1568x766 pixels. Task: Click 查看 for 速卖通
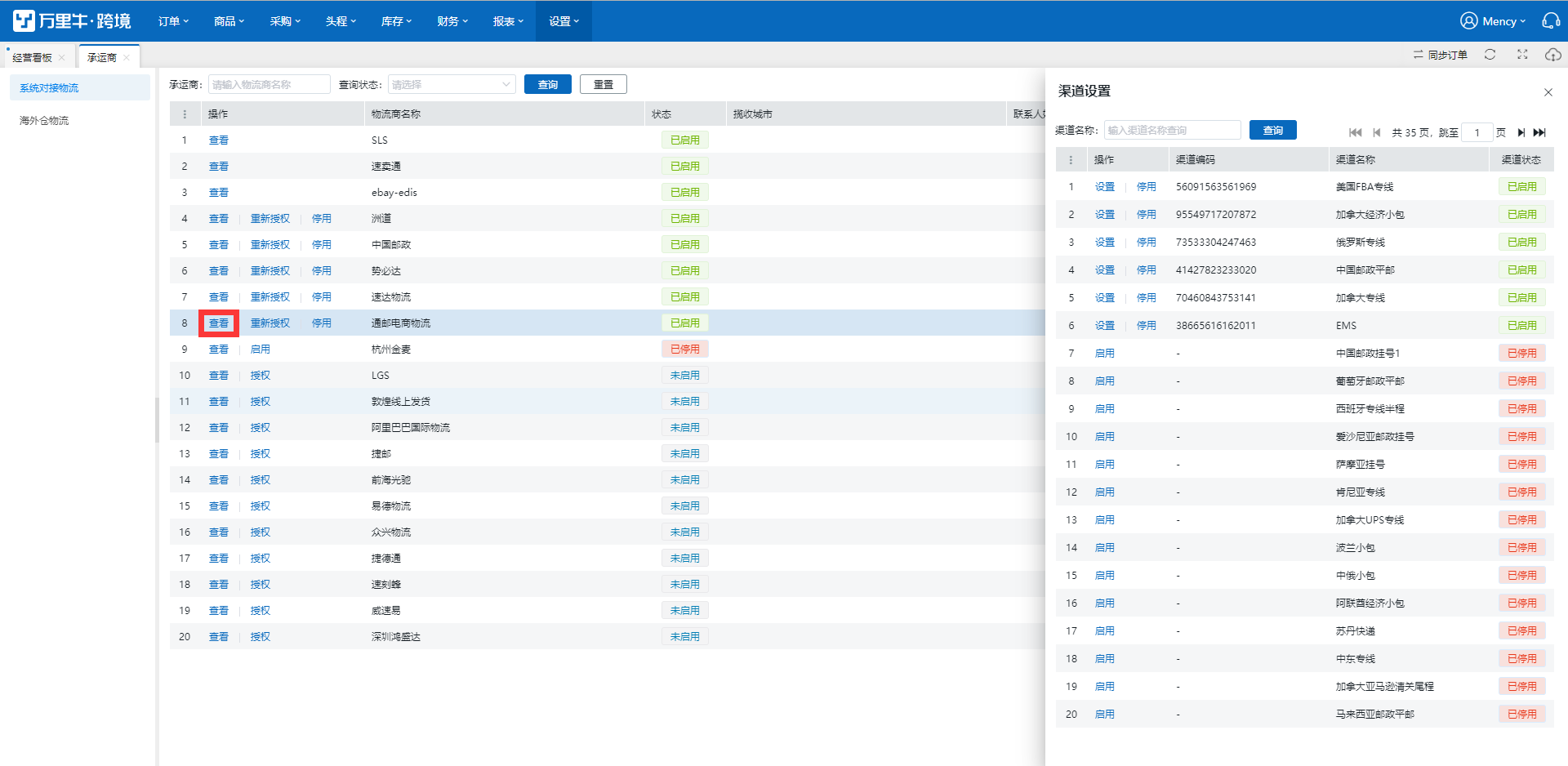pos(219,167)
